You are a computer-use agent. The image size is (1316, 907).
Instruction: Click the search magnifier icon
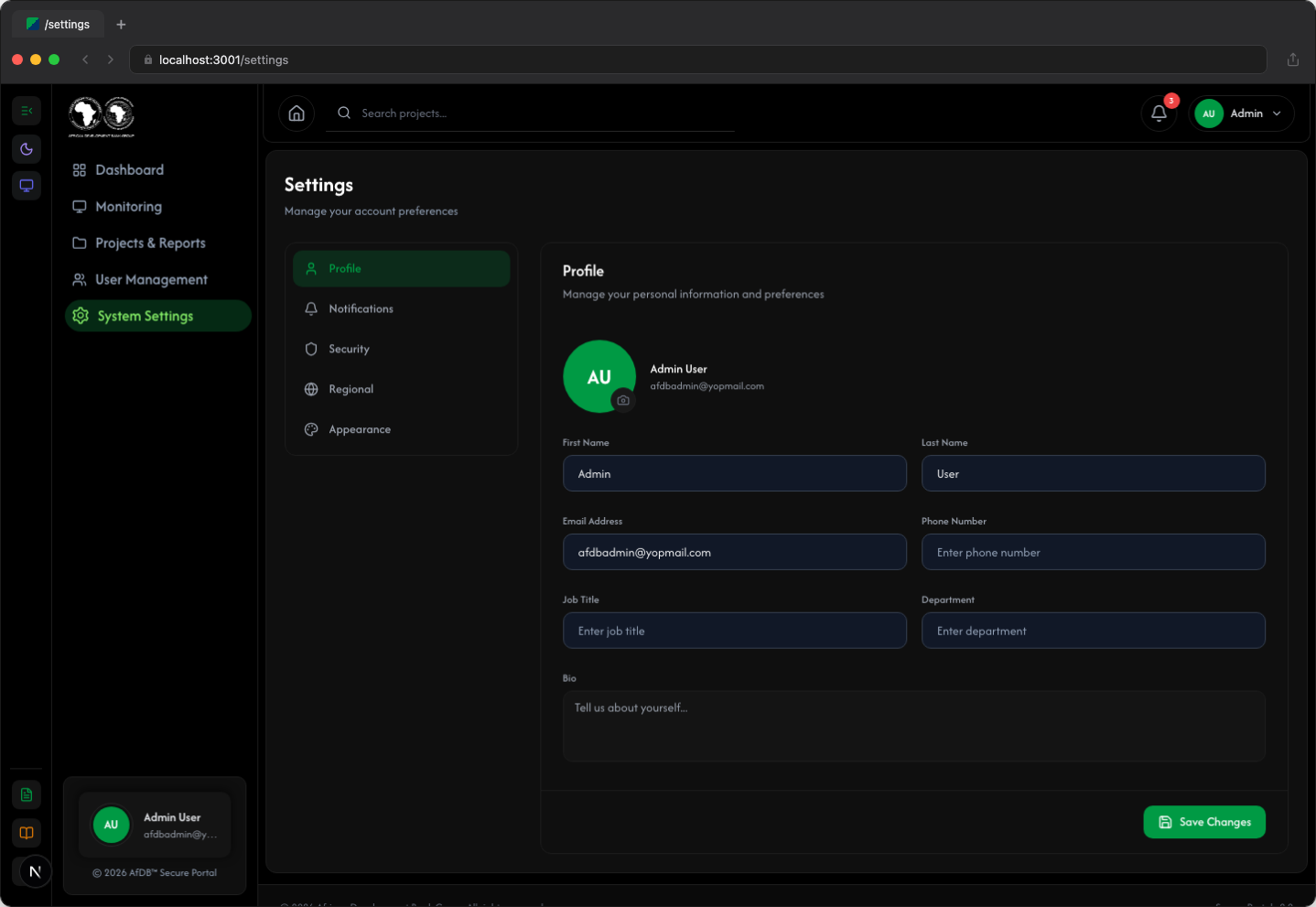coord(344,113)
